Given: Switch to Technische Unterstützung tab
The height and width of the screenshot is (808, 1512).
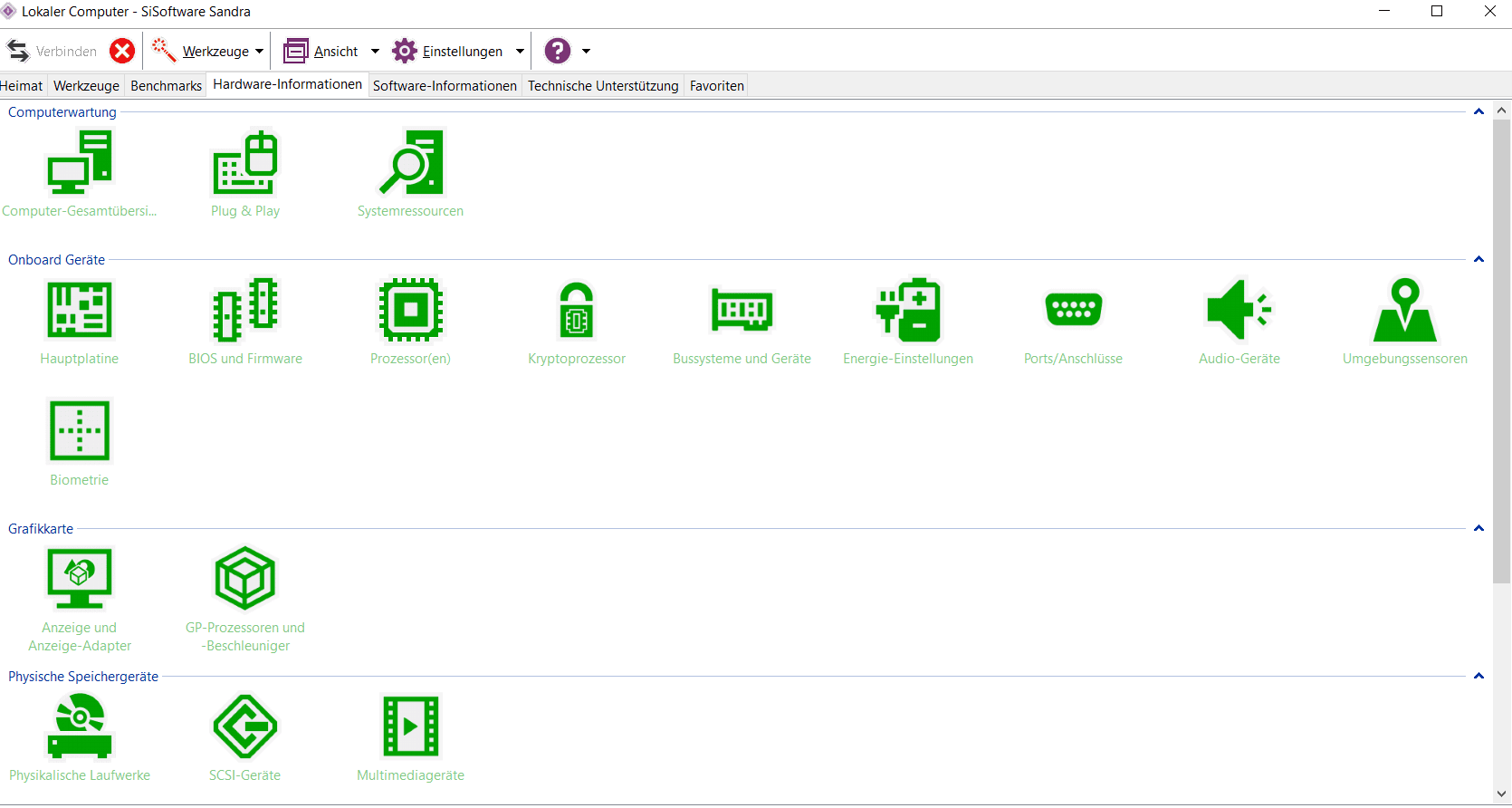Looking at the screenshot, I should [603, 86].
